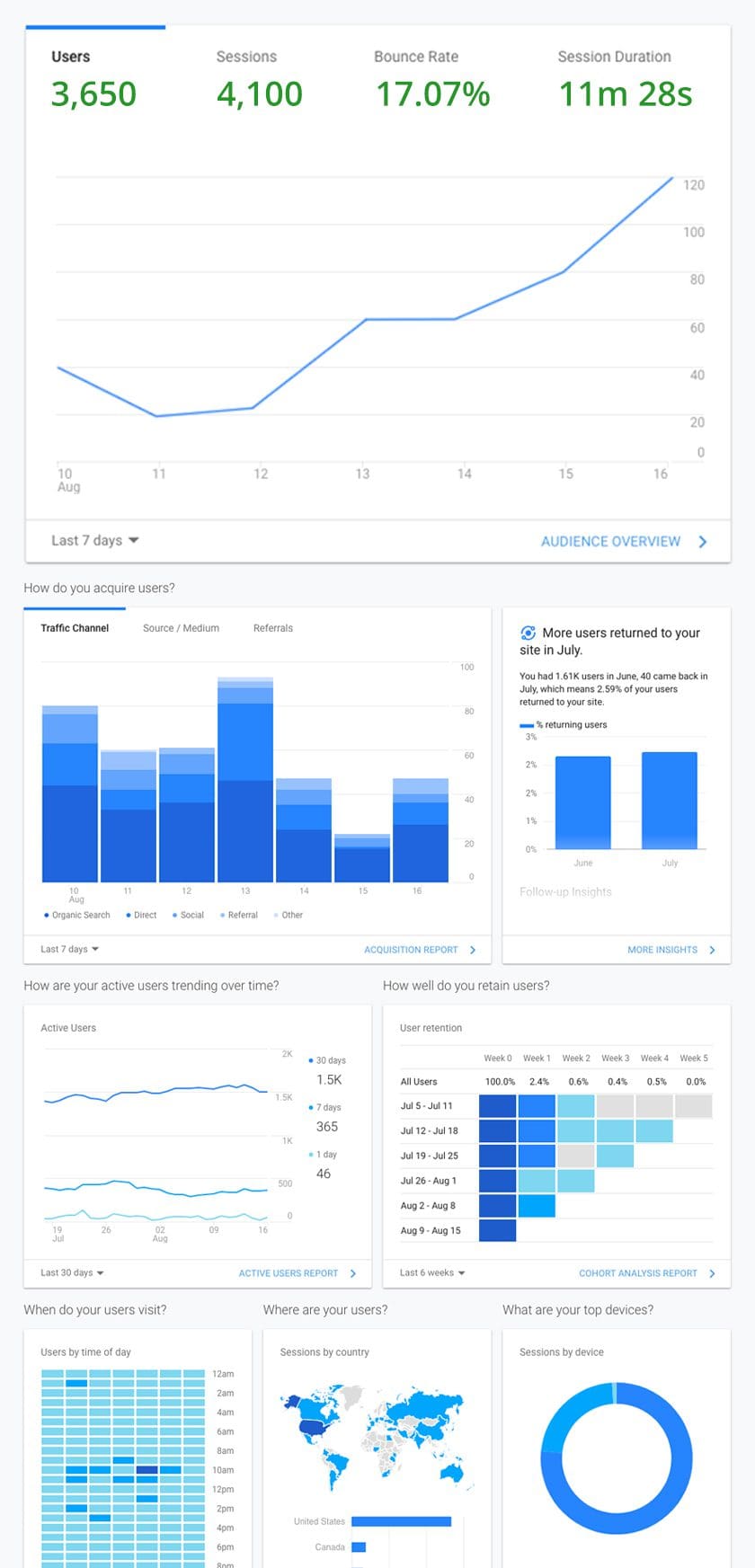Select the 30 days active users legend
The width and height of the screenshot is (755, 1568).
pyautogui.click(x=328, y=1061)
